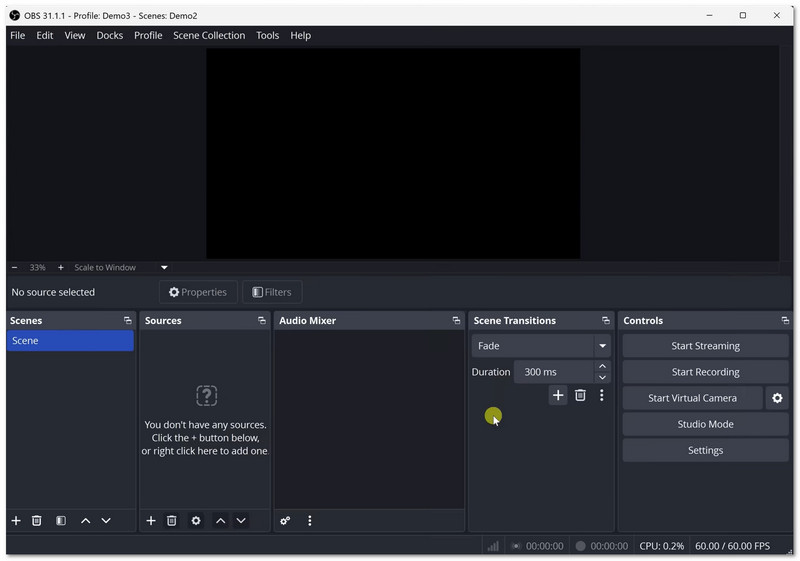Click the black preview canvas
This screenshot has width=800, height=561.
393,154
